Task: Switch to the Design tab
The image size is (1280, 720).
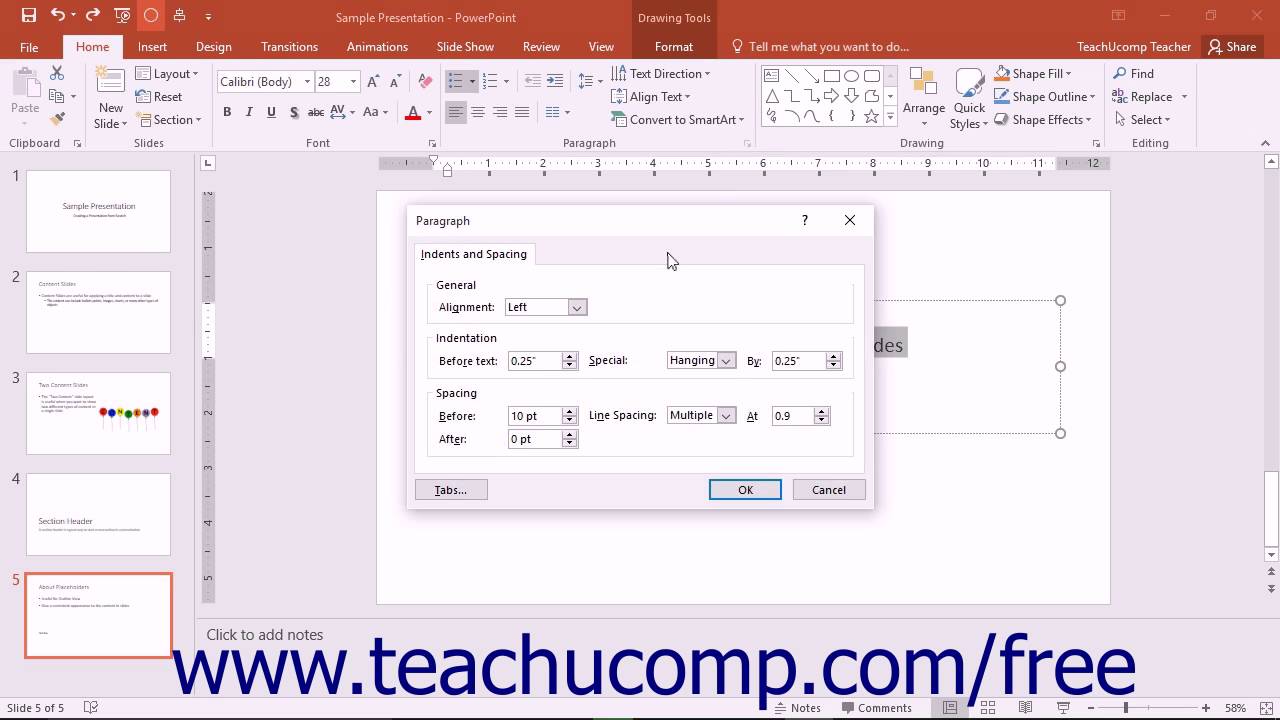Action: tap(213, 46)
